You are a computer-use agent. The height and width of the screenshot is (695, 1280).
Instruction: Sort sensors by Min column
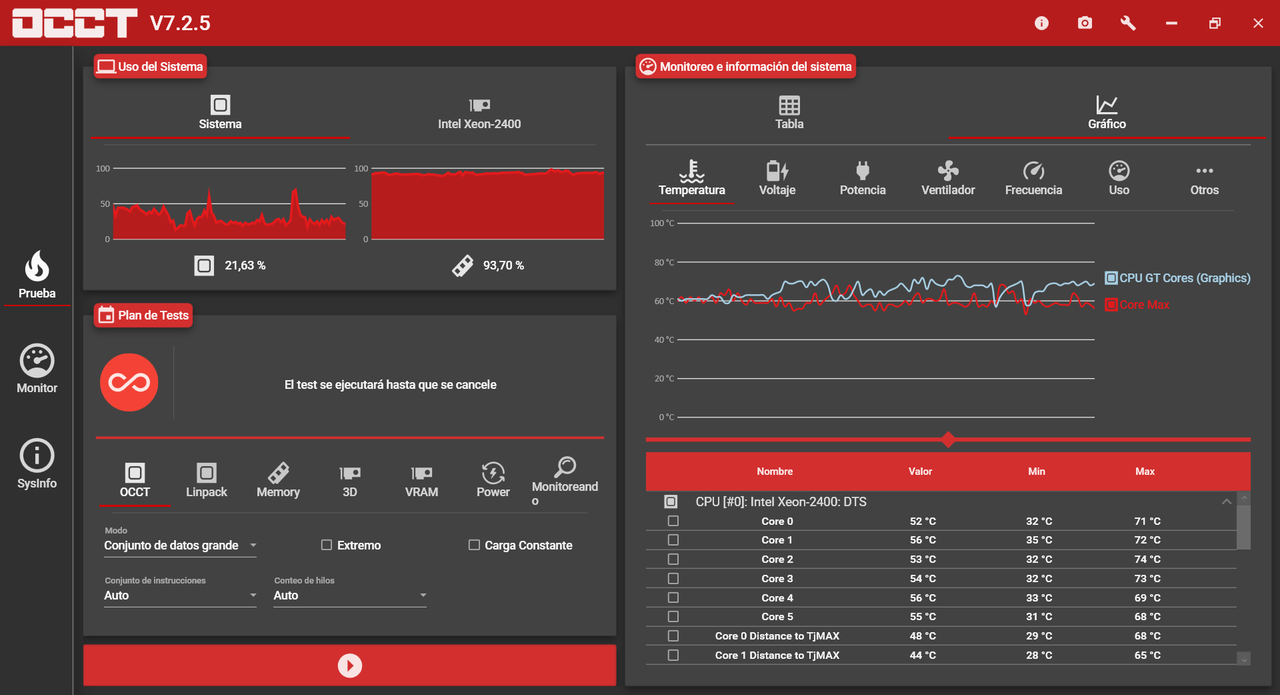pyautogui.click(x=1037, y=471)
